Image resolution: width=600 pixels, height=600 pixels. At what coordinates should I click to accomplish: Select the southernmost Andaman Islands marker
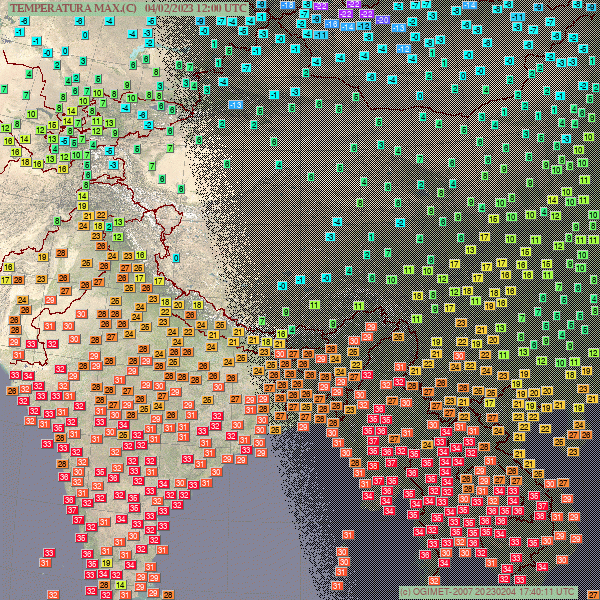[337, 585]
